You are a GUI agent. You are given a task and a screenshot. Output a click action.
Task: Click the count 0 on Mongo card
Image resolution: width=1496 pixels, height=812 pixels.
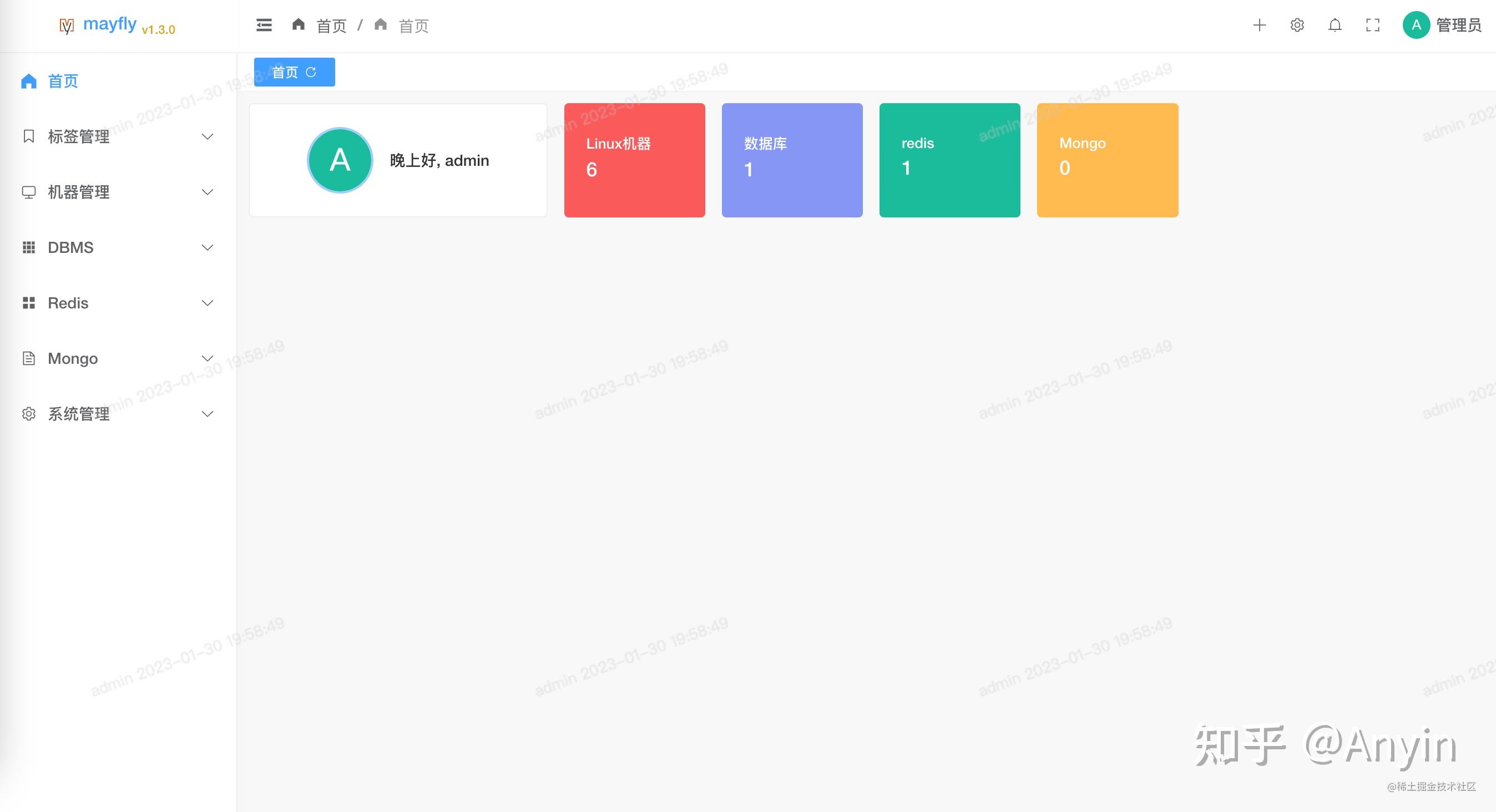click(1064, 168)
